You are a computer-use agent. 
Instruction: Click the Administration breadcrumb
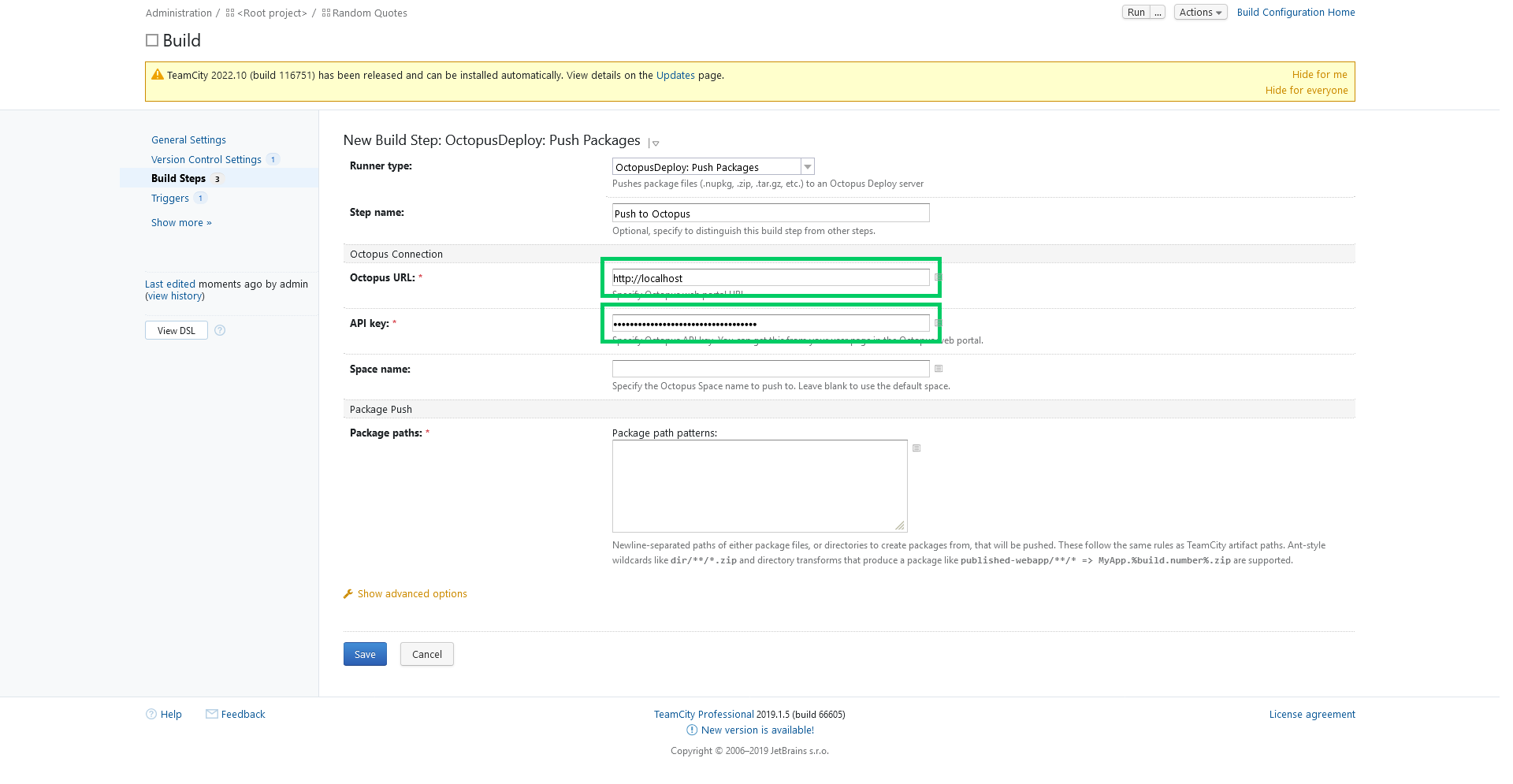pyautogui.click(x=179, y=13)
